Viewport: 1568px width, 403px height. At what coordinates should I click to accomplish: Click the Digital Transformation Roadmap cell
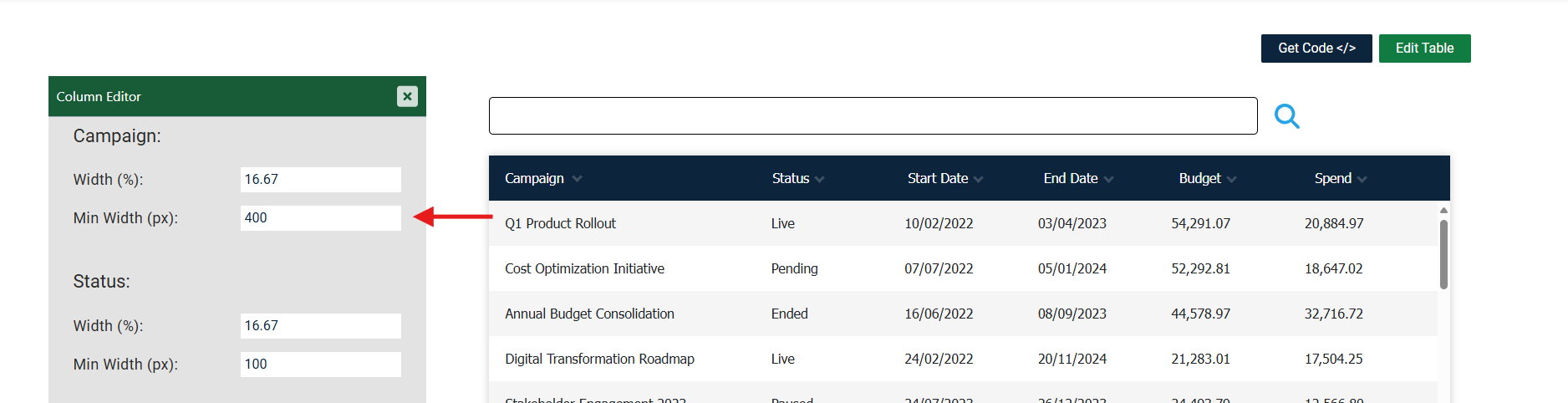pos(599,359)
